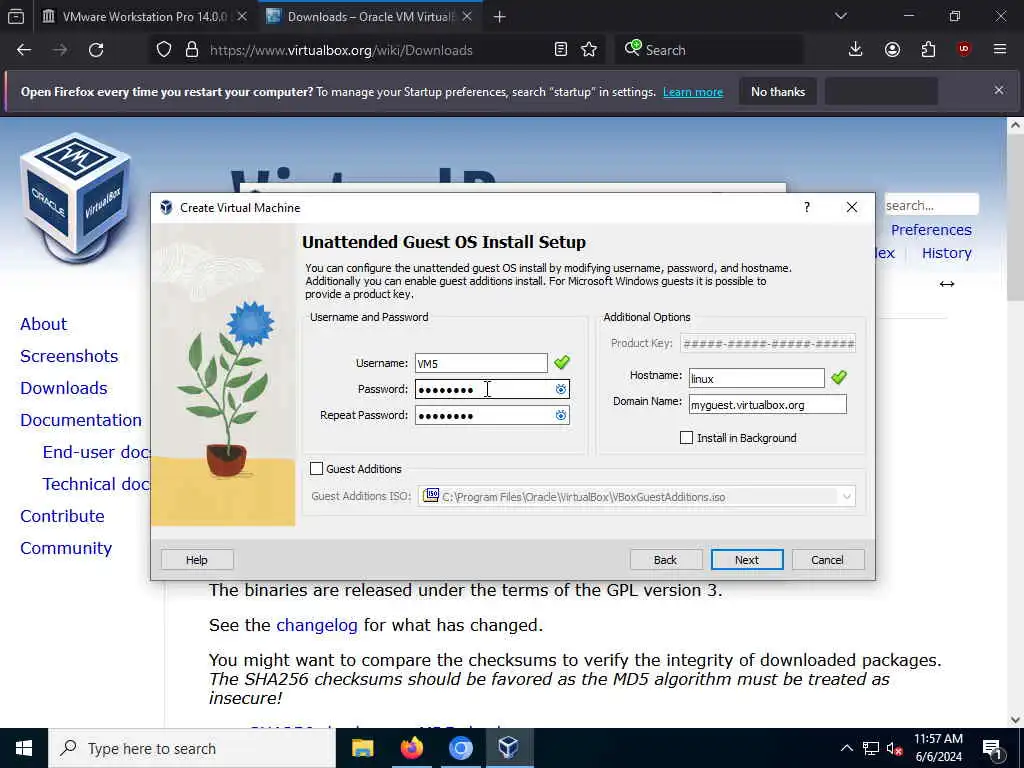The width and height of the screenshot is (1024, 768).
Task: Click No thanks on the startup prompt
Action: [x=778, y=91]
